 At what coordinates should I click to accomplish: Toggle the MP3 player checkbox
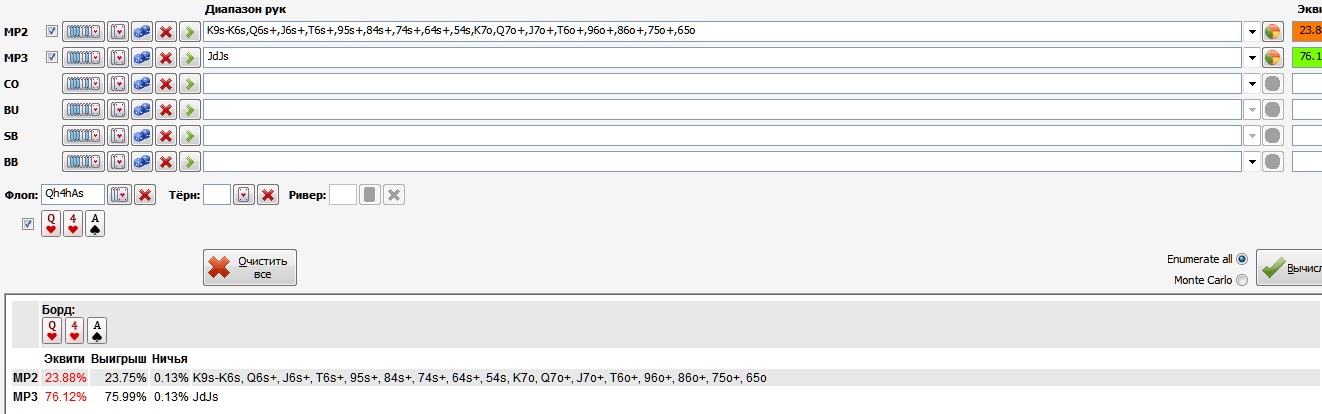tap(52, 58)
